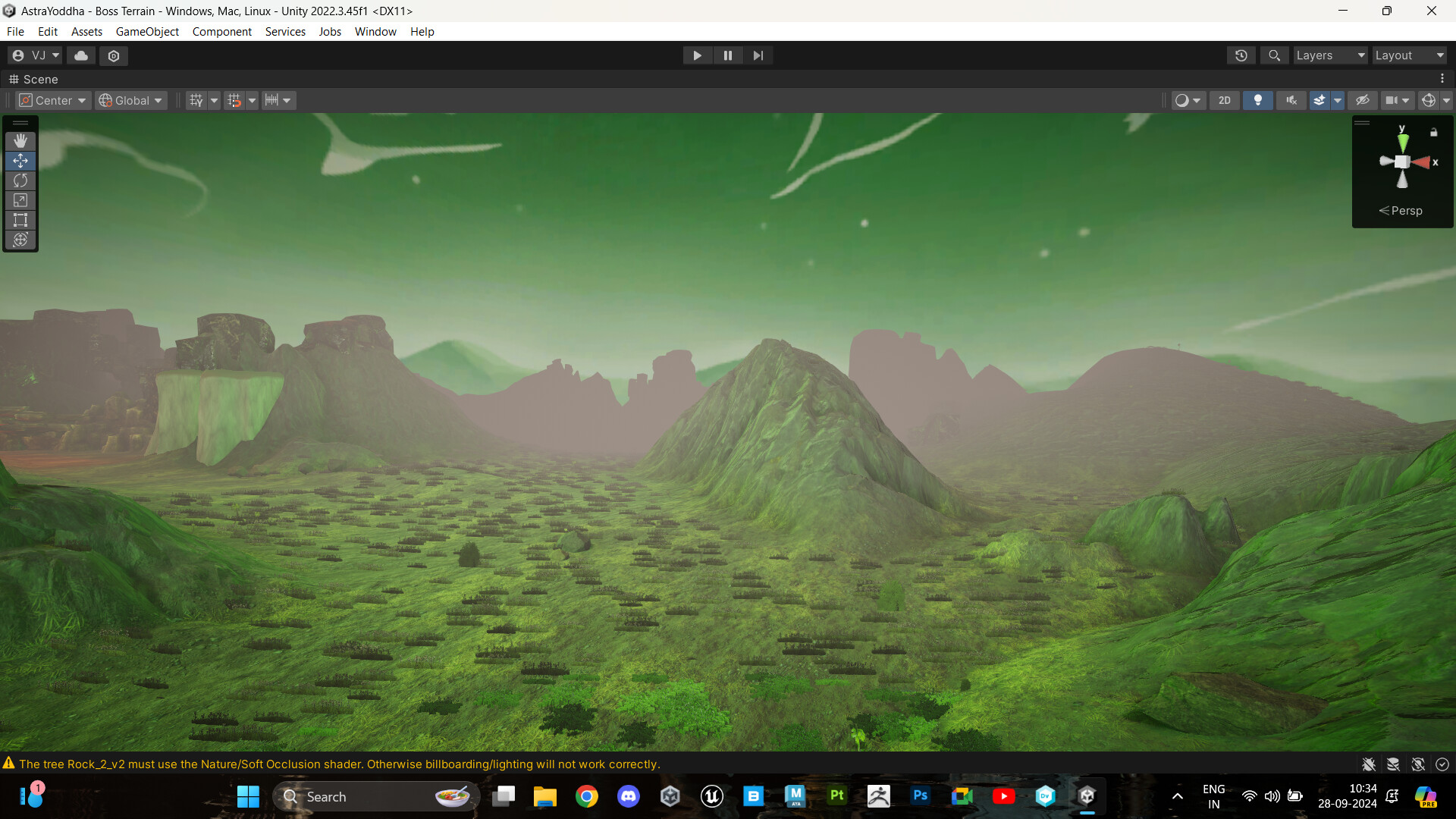The height and width of the screenshot is (819, 1456).
Task: Open Windows Start menu
Action: [x=248, y=796]
